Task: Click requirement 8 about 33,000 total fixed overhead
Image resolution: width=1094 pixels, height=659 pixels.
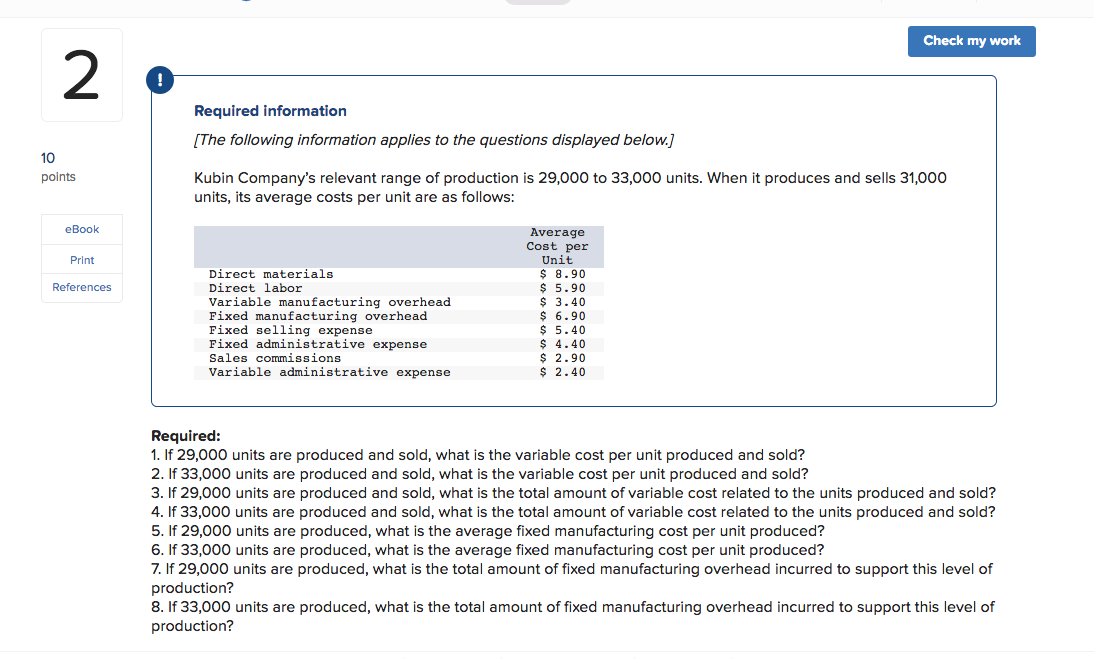Action: pyautogui.click(x=573, y=616)
